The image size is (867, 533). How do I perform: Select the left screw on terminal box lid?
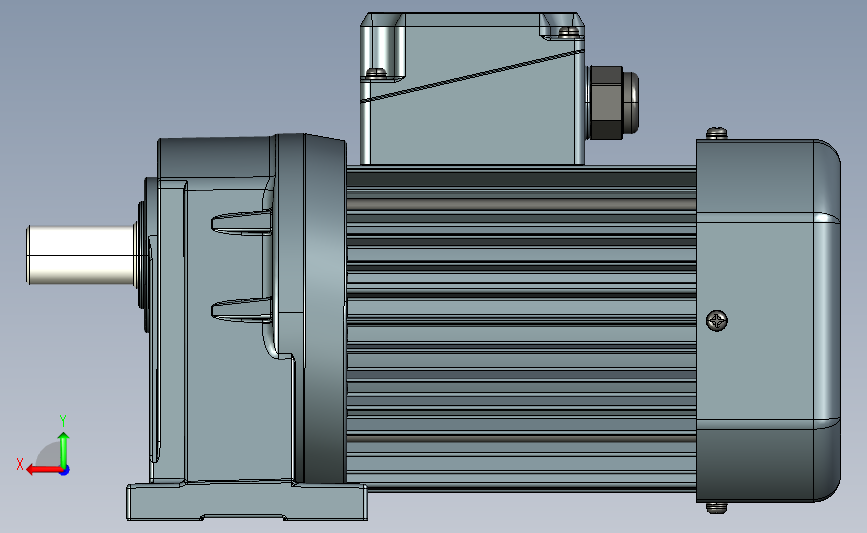(x=376, y=72)
